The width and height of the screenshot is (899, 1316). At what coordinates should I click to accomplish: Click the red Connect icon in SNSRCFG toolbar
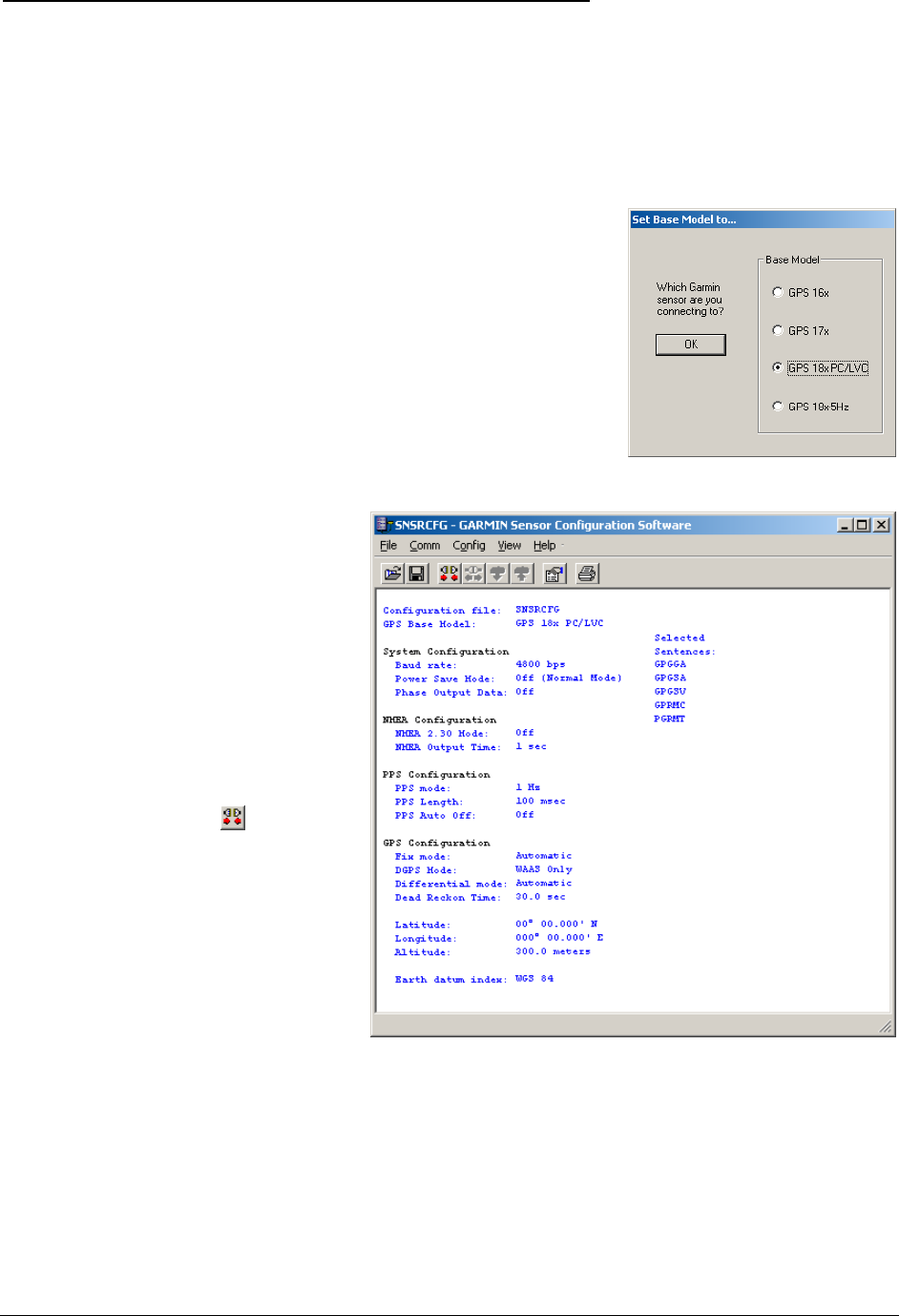tap(449, 574)
